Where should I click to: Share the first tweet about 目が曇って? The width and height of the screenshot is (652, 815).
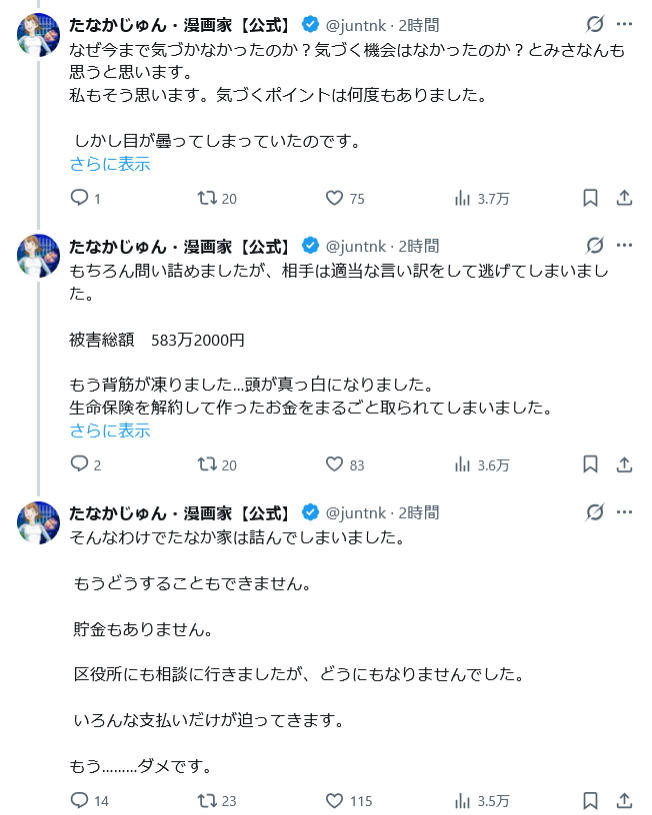tap(624, 198)
